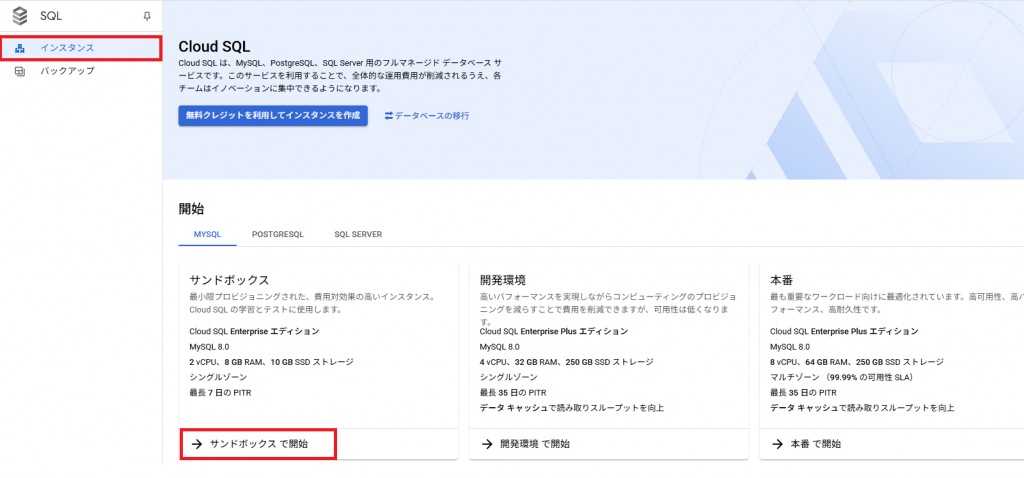Click 'データ キャッシュで読み取りスループットを向上' in 本番 card

(x=862, y=408)
